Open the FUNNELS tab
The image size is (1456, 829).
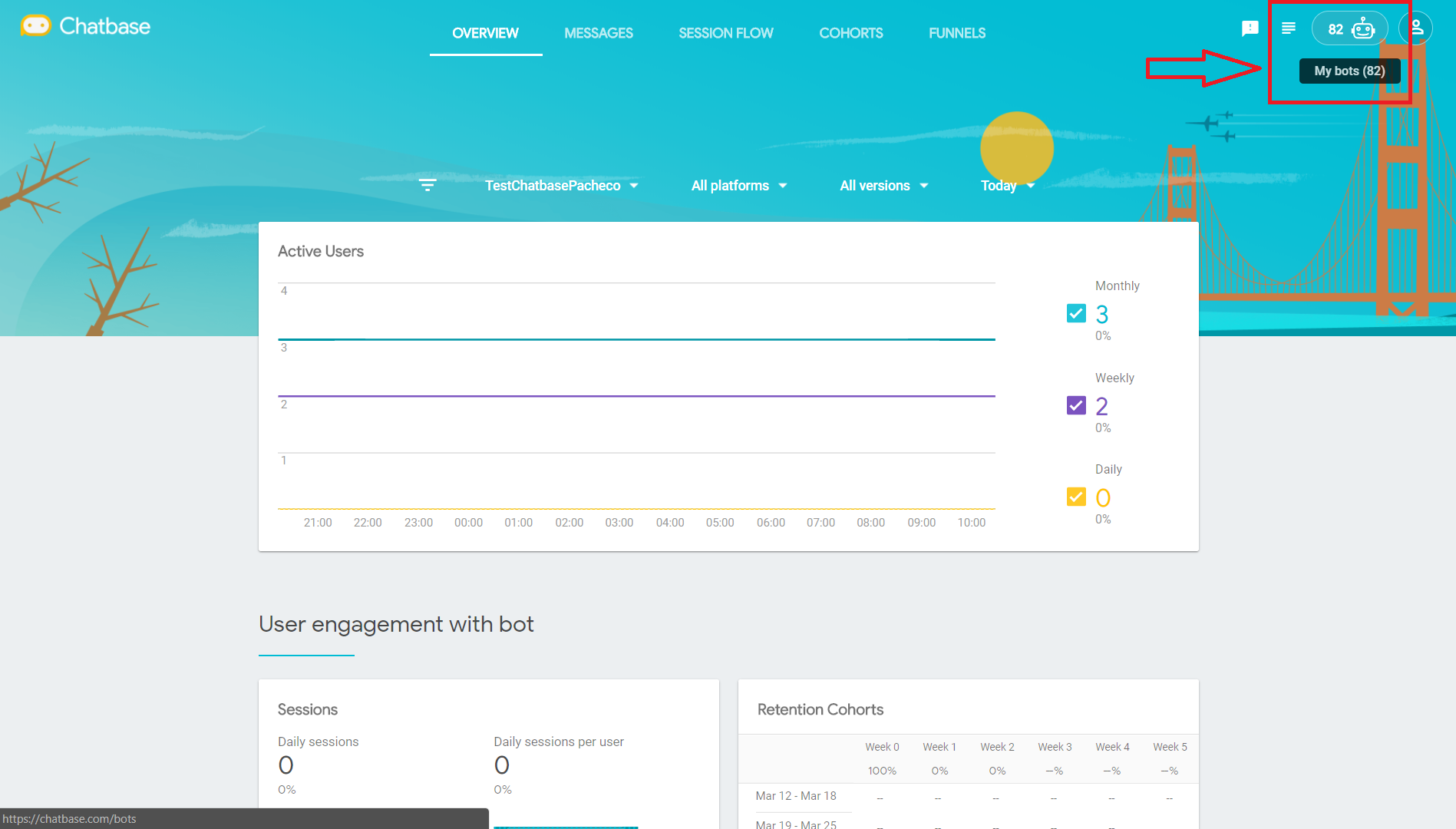pos(956,33)
